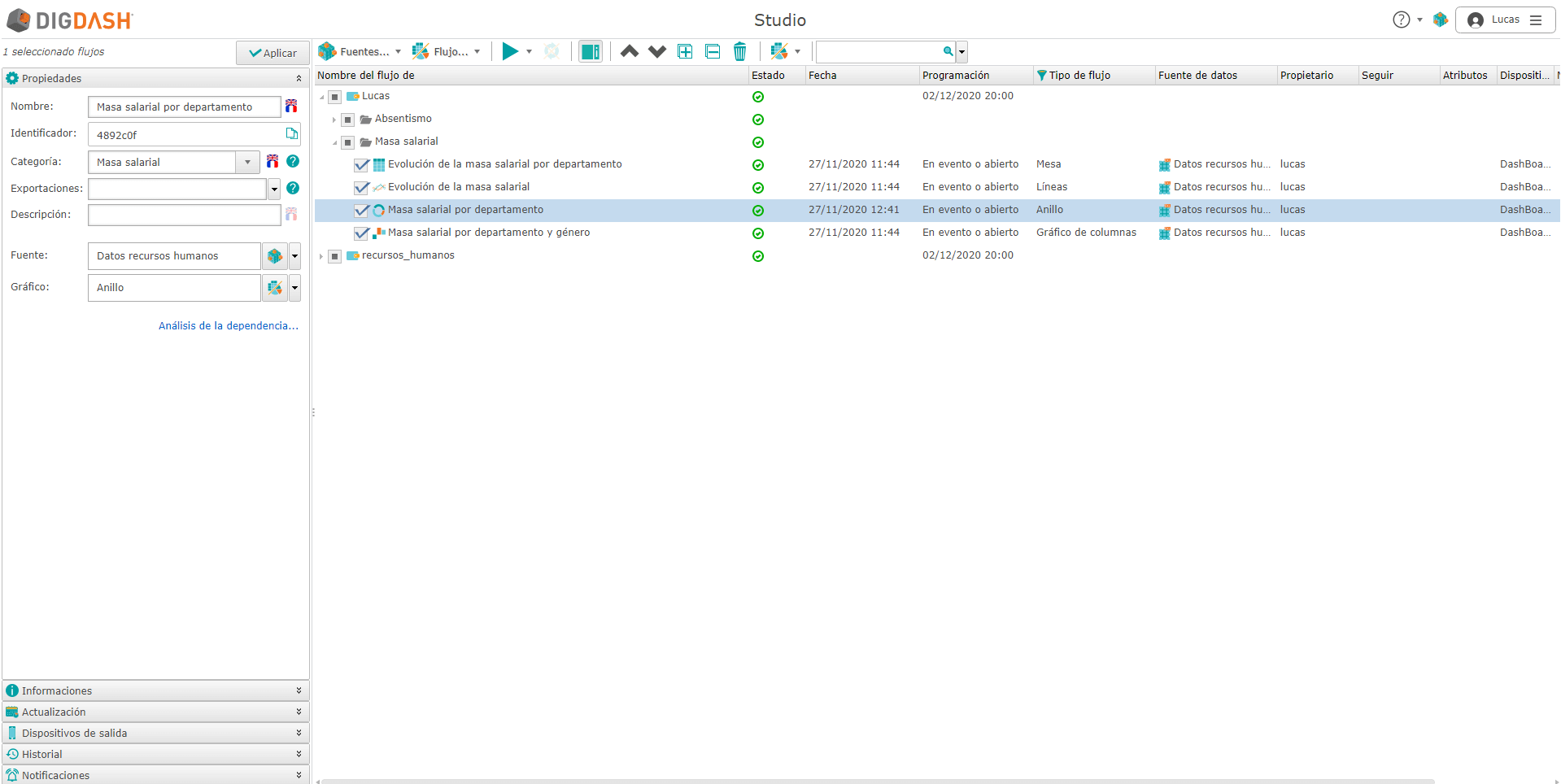This screenshot has height=784, width=1561.
Task: Open the Categoría combo box dropdown
Action: 247,162
